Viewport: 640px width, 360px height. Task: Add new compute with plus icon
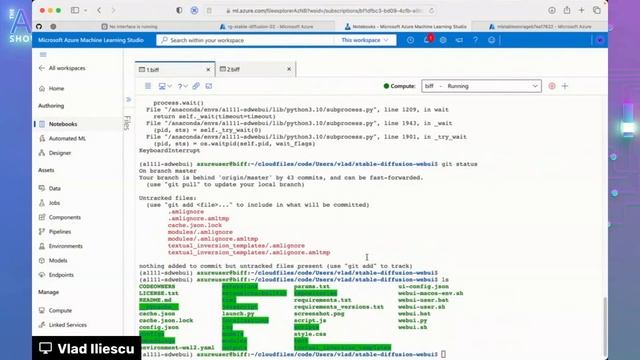[x=565, y=86]
